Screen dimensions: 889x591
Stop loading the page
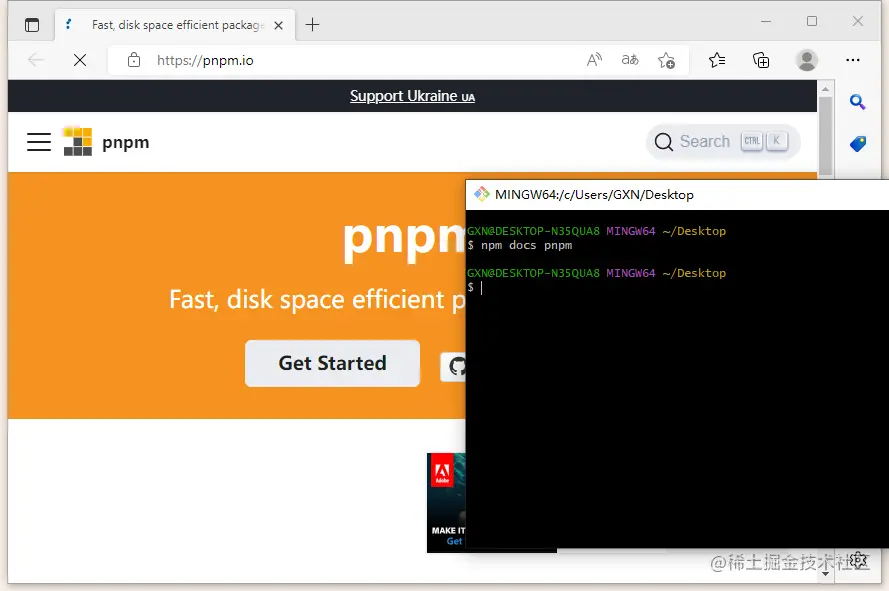click(80, 60)
